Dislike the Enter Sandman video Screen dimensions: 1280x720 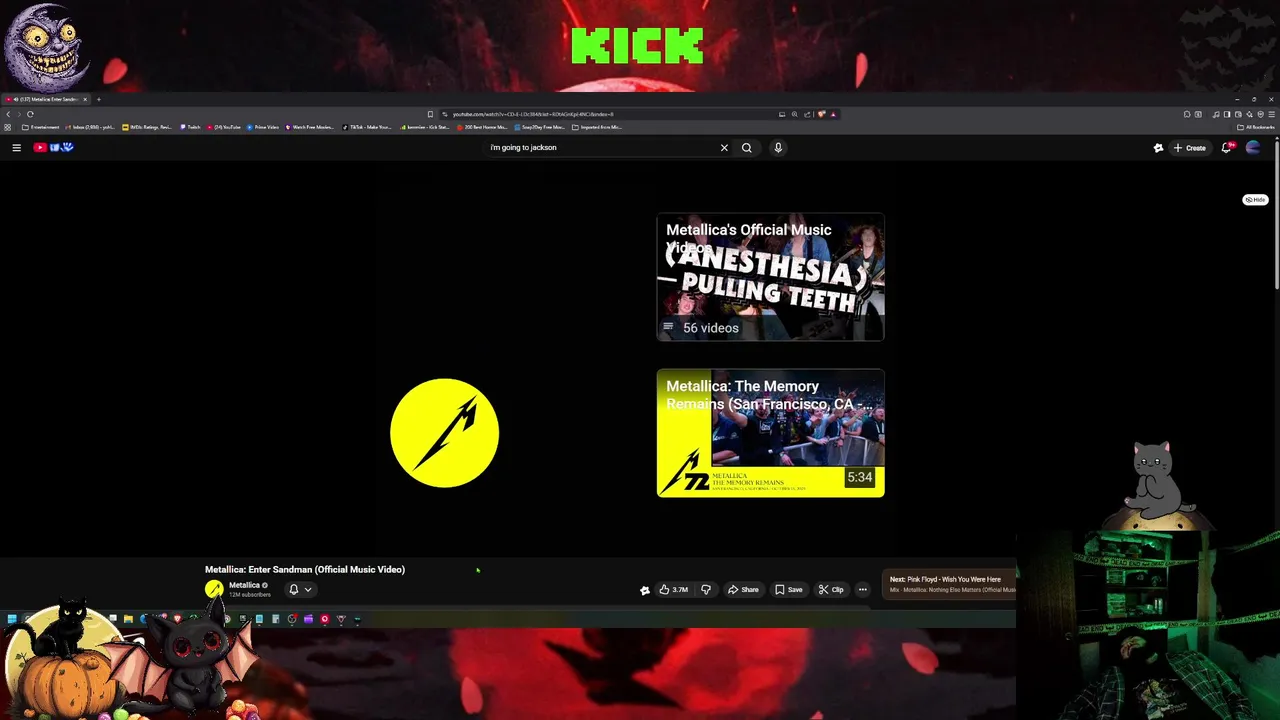[706, 589]
